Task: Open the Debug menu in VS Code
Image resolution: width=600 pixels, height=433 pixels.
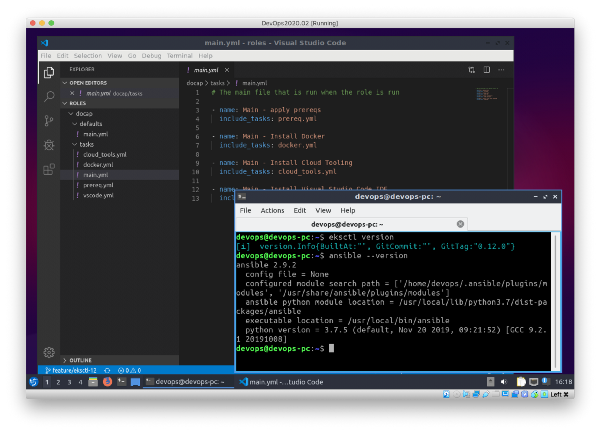Action: click(152, 55)
